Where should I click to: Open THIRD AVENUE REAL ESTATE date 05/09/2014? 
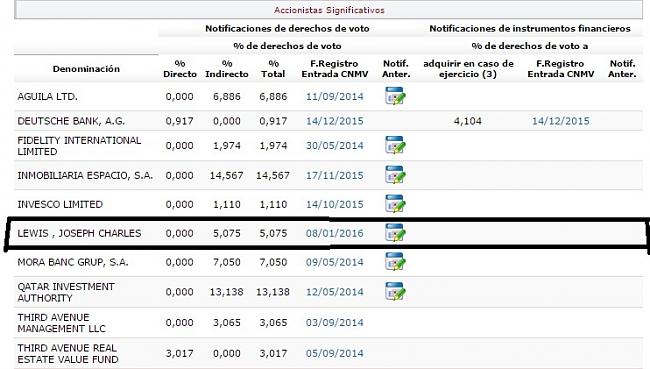click(x=335, y=353)
